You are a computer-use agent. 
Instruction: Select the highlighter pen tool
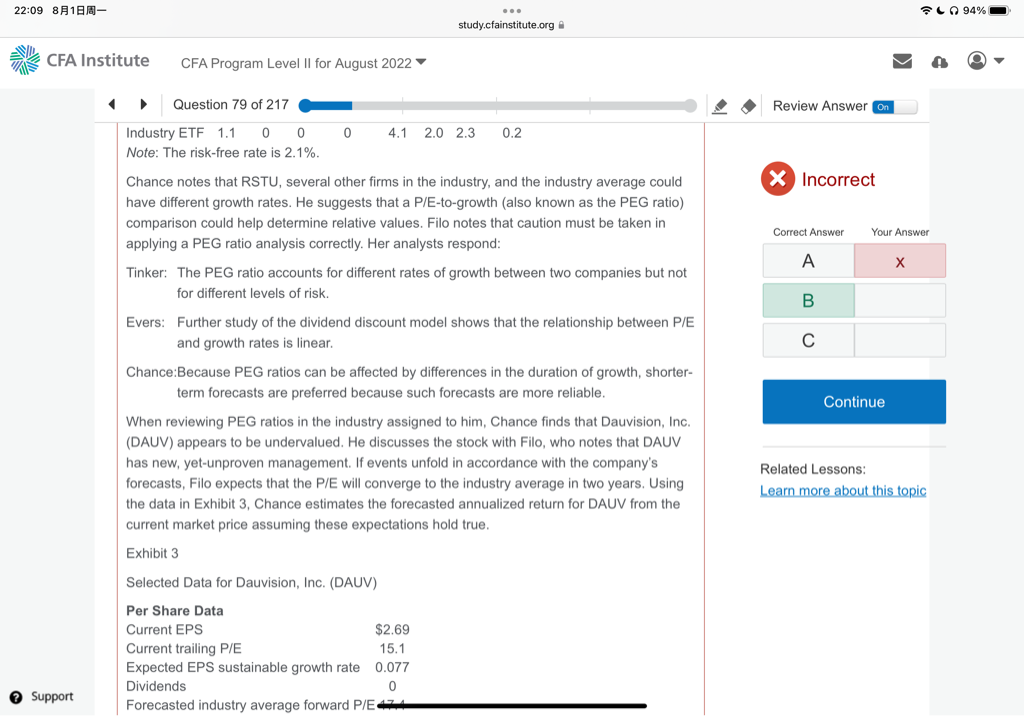720,106
